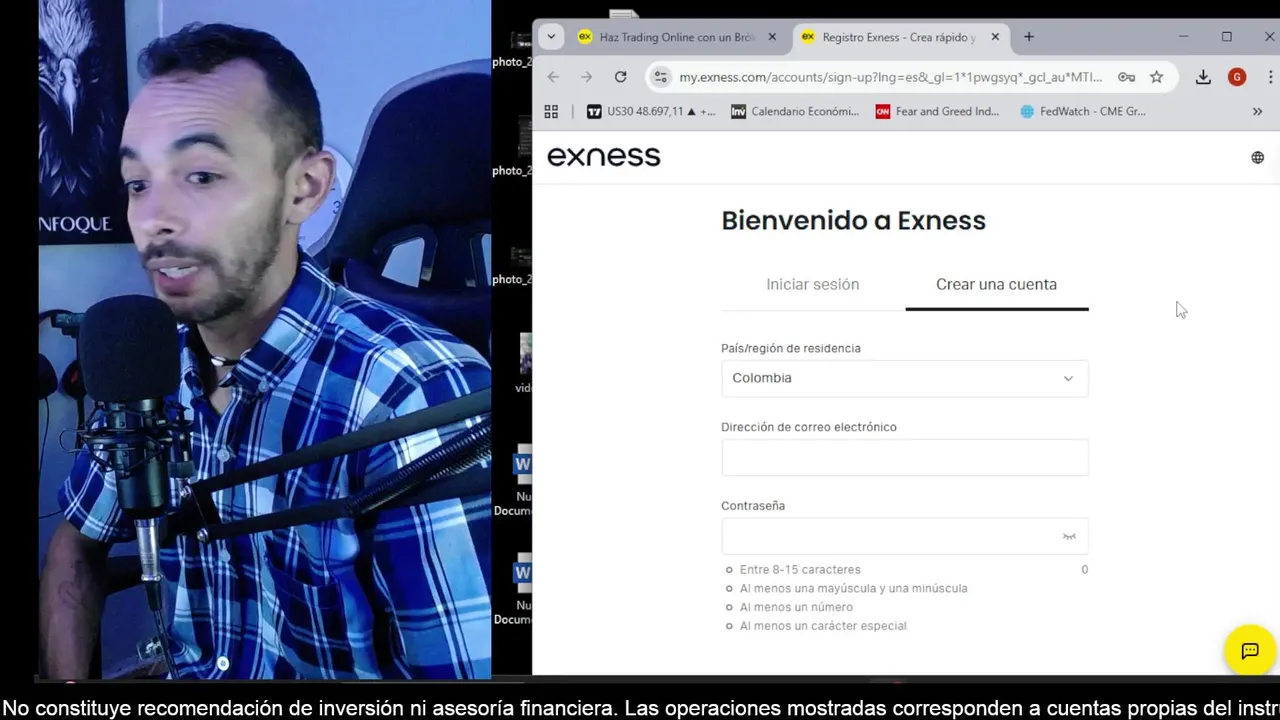Open the FedWatch CME bookmark
Image resolution: width=1280 pixels, height=720 pixels.
(x=1083, y=112)
